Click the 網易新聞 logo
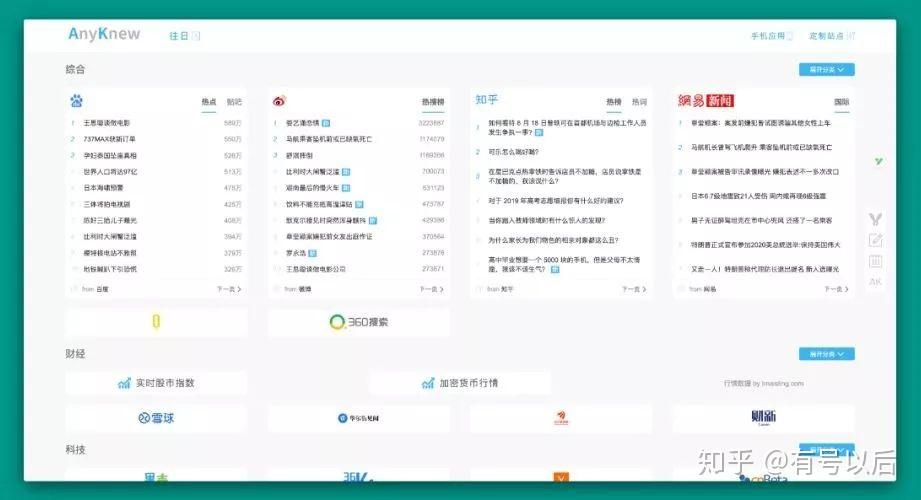The image size is (921, 500). (x=706, y=100)
